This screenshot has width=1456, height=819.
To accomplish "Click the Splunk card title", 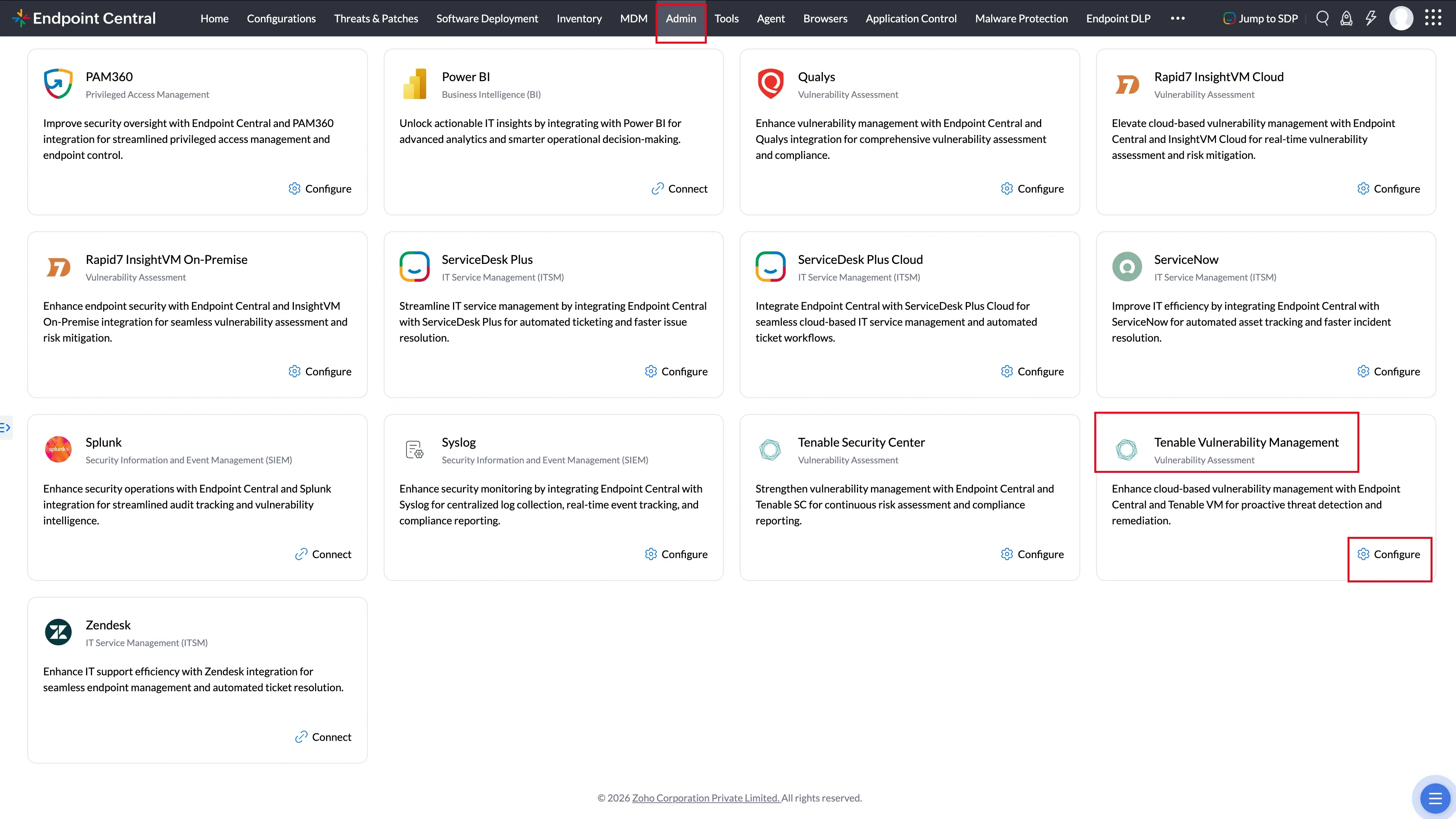I will click(x=104, y=442).
